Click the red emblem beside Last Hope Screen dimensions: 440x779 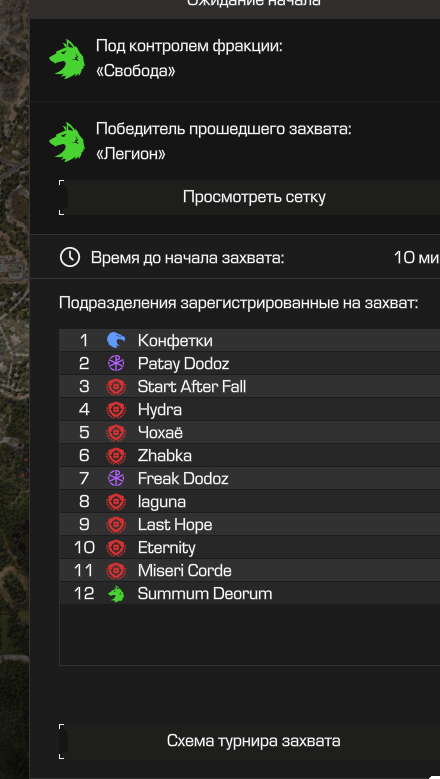116,525
